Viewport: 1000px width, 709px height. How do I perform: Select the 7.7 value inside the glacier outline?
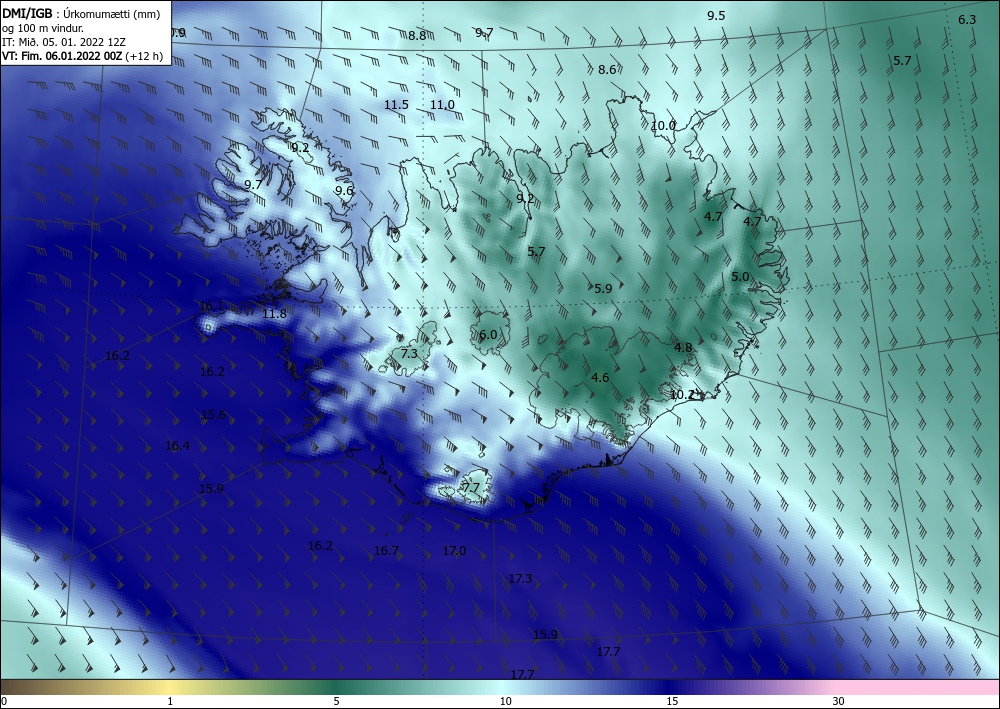(x=471, y=488)
